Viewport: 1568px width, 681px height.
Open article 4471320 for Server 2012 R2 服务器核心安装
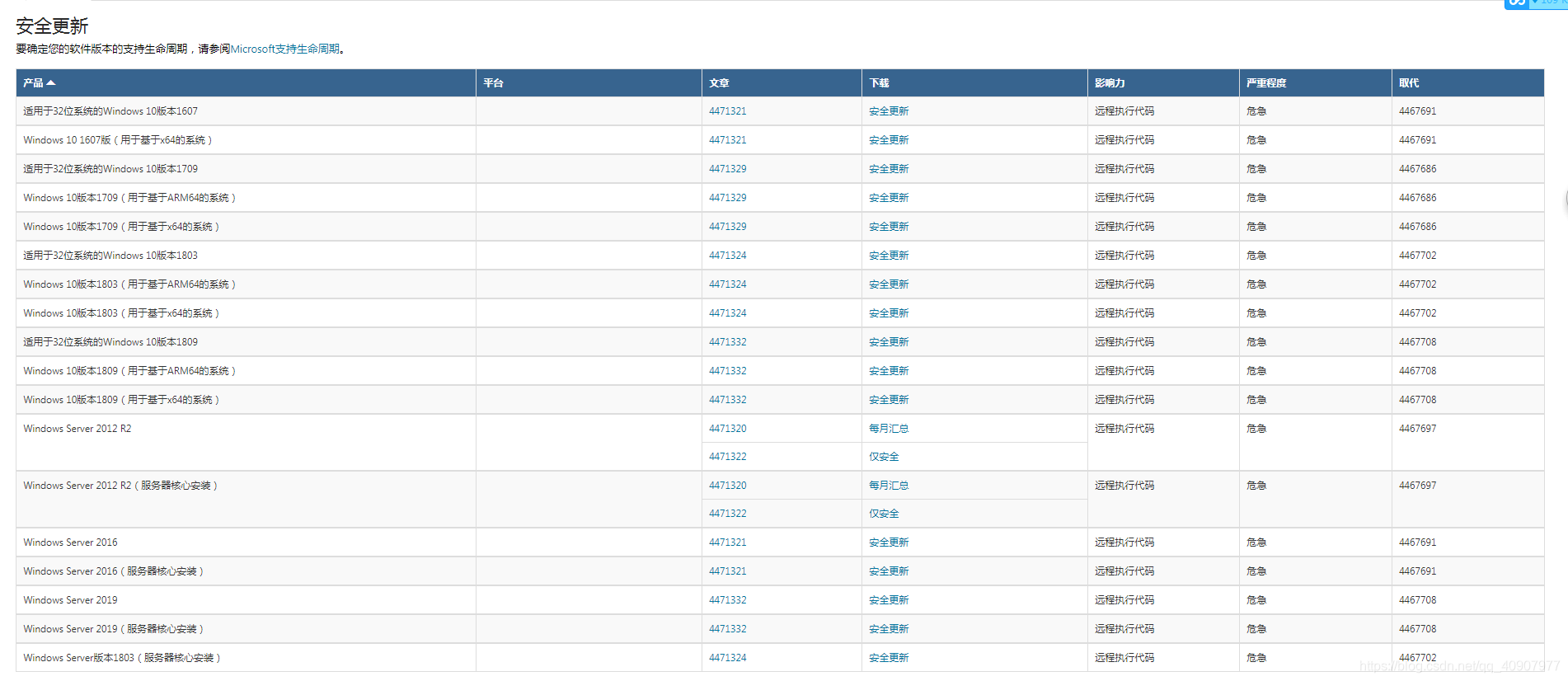(728, 486)
